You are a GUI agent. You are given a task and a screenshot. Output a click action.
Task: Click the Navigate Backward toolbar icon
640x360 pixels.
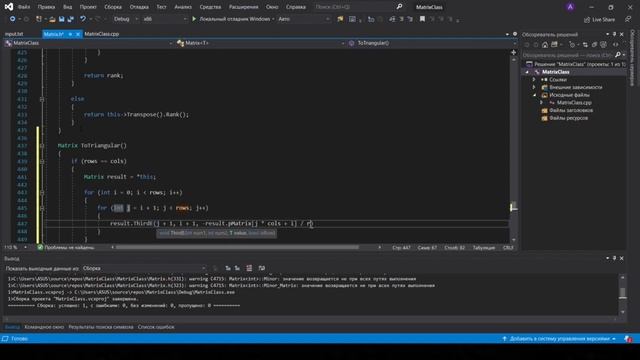[x=13, y=19]
